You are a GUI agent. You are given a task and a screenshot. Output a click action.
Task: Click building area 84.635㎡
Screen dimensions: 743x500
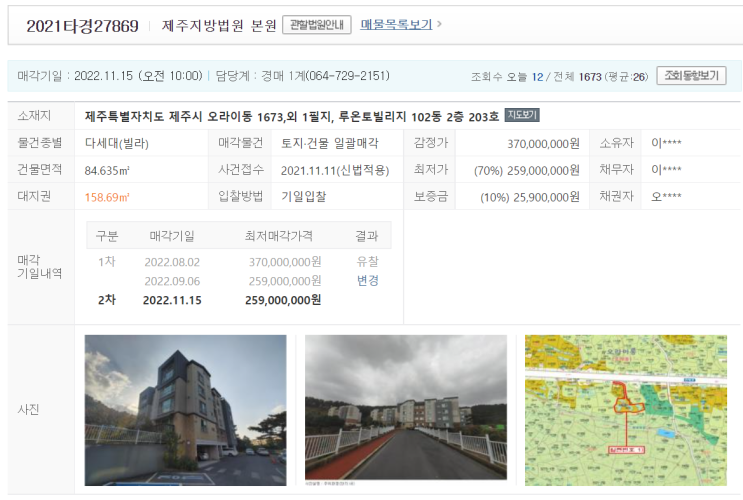(107, 170)
